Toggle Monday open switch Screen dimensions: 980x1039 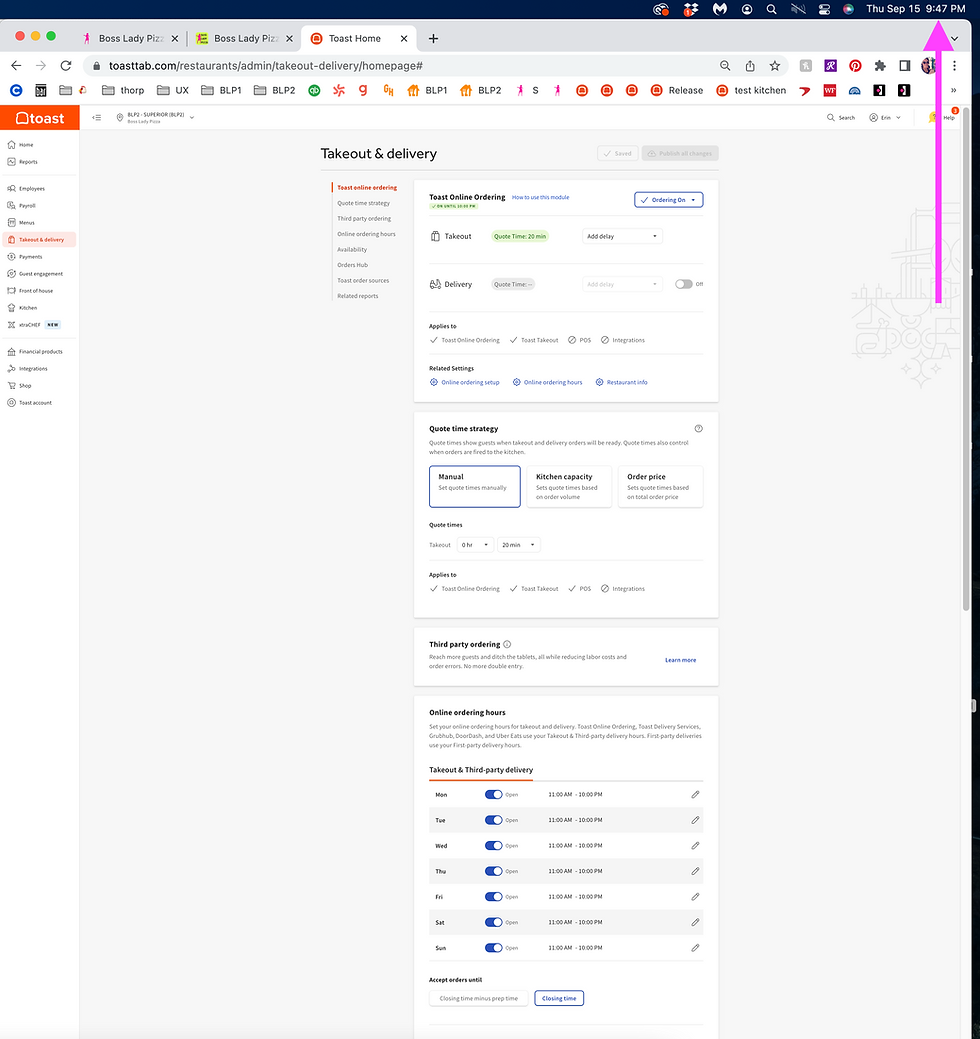[x=494, y=794]
